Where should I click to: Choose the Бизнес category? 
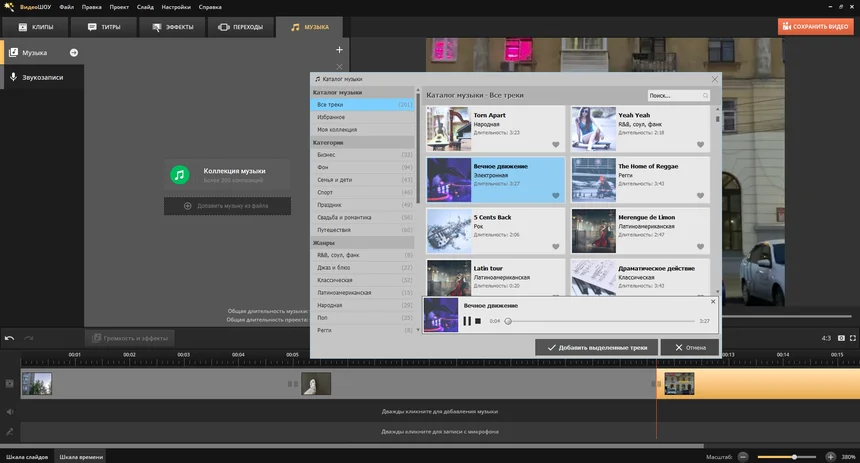[363, 155]
